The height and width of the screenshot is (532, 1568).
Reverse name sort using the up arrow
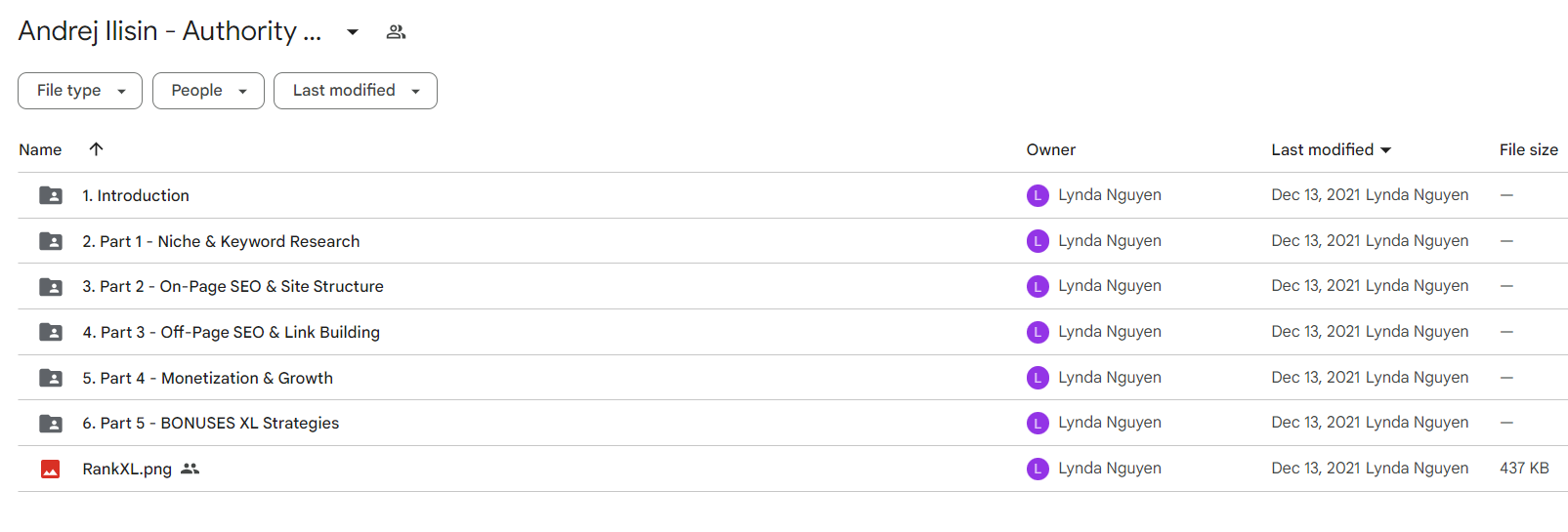coord(96,149)
